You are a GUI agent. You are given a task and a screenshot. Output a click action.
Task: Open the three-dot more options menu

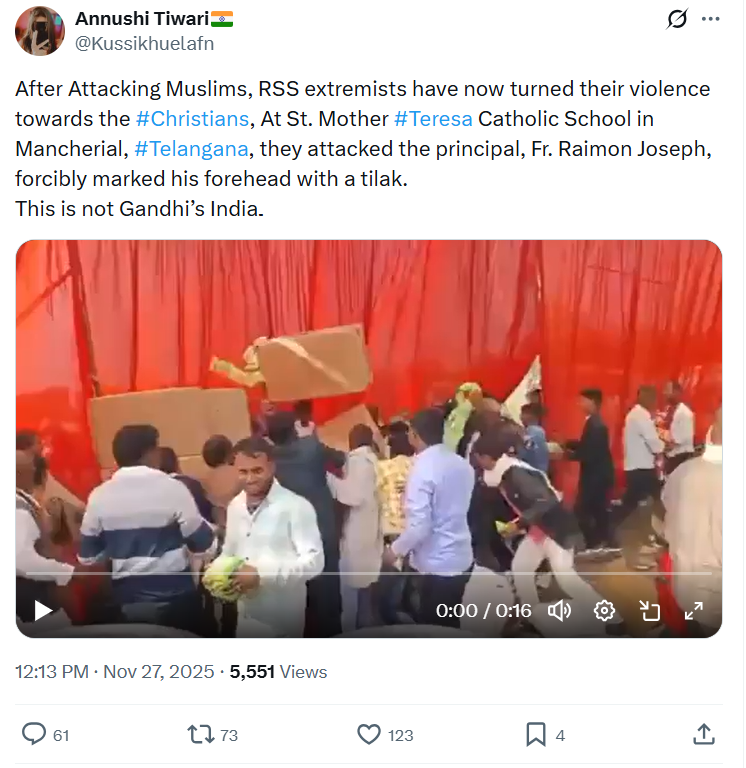[711, 19]
